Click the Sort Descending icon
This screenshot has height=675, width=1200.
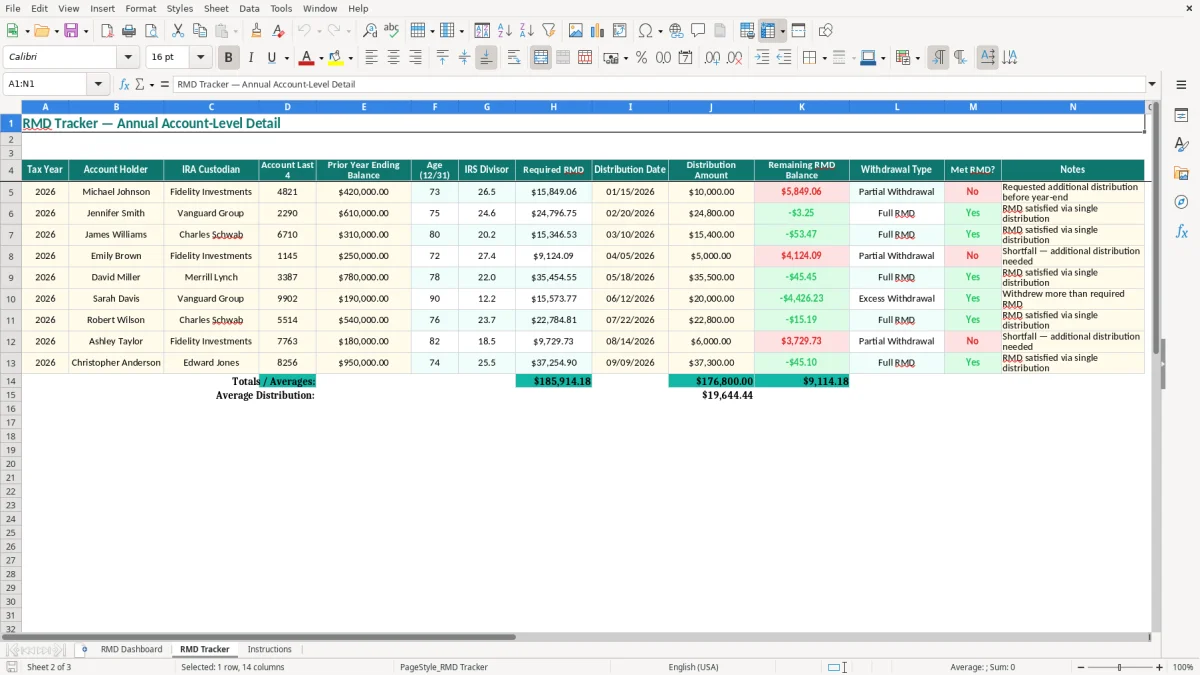point(527,31)
